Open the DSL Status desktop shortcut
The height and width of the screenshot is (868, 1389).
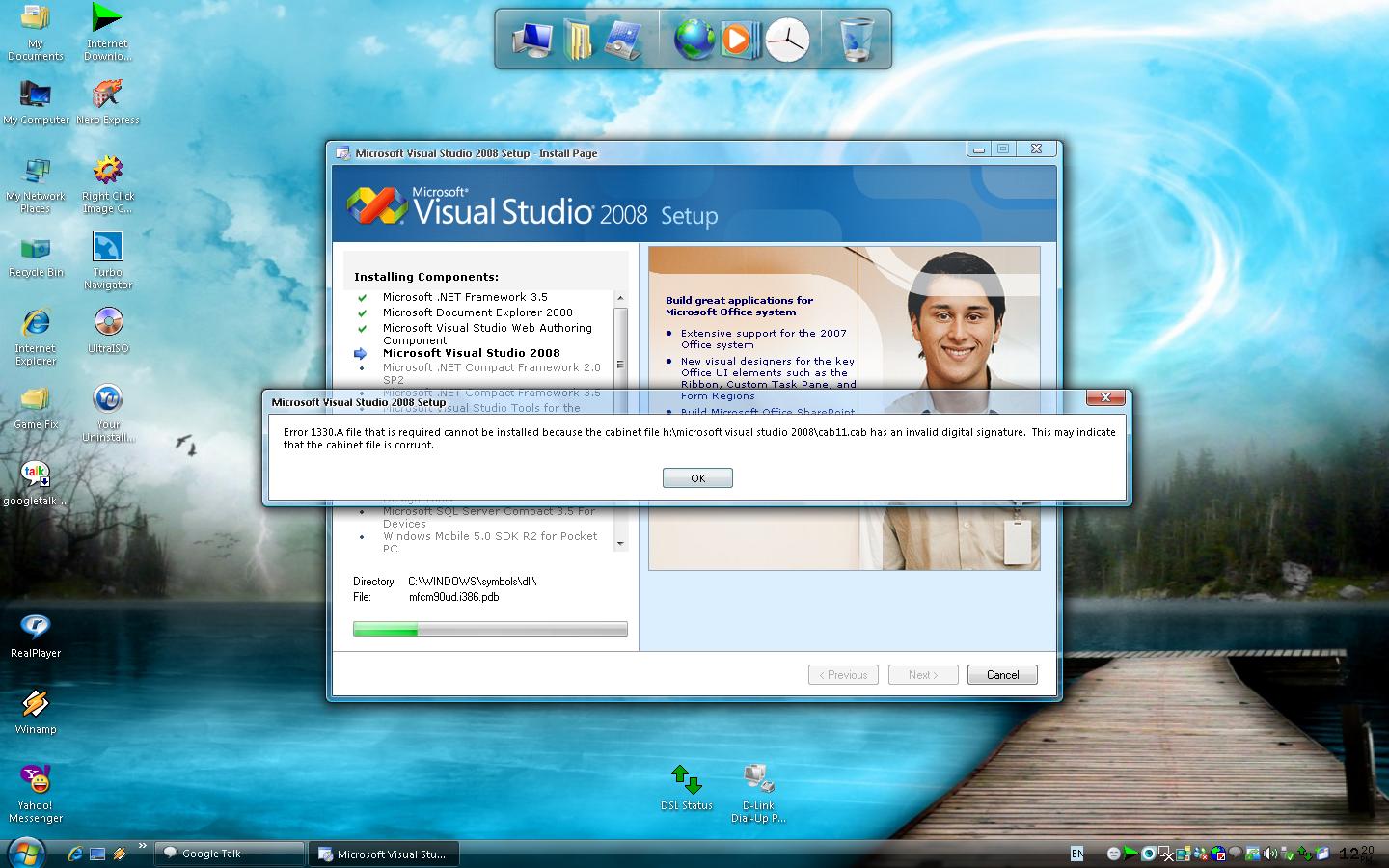pos(687,787)
